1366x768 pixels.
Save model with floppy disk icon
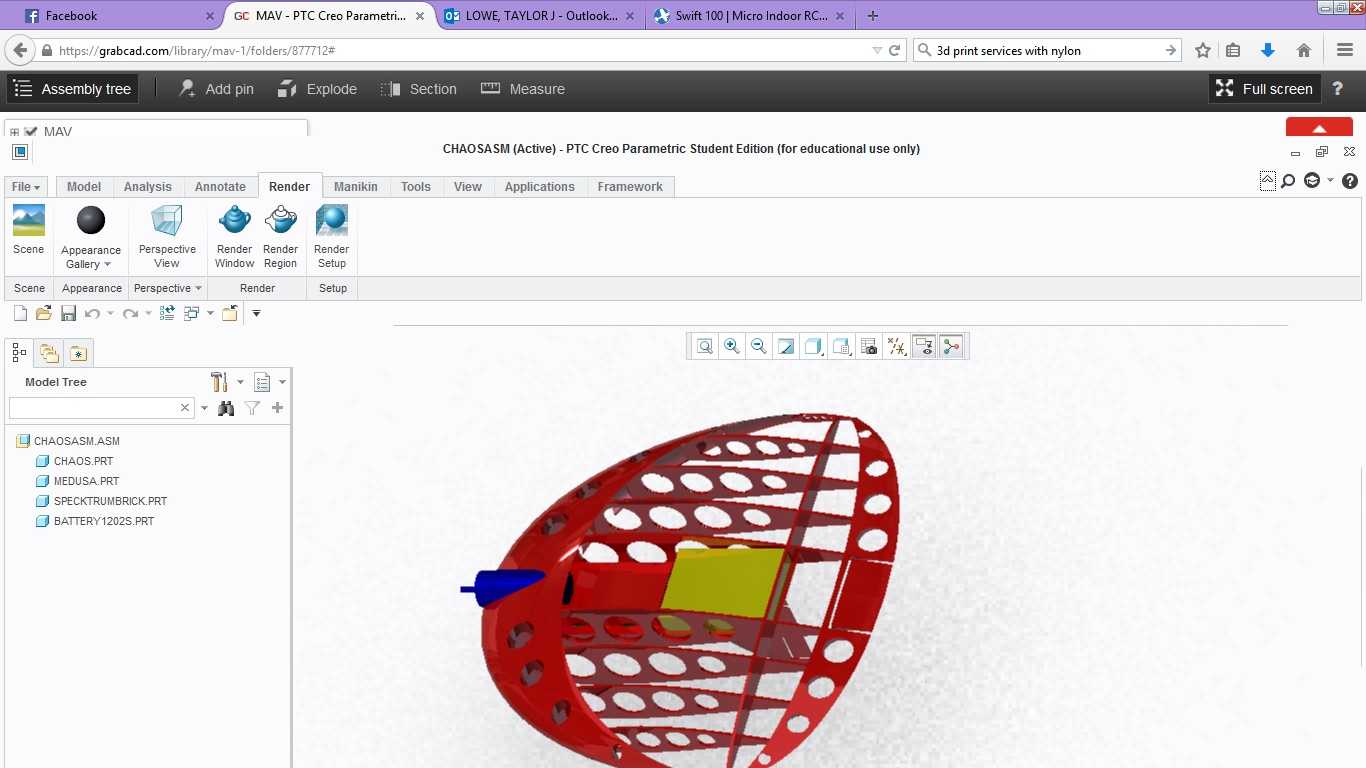pos(68,313)
